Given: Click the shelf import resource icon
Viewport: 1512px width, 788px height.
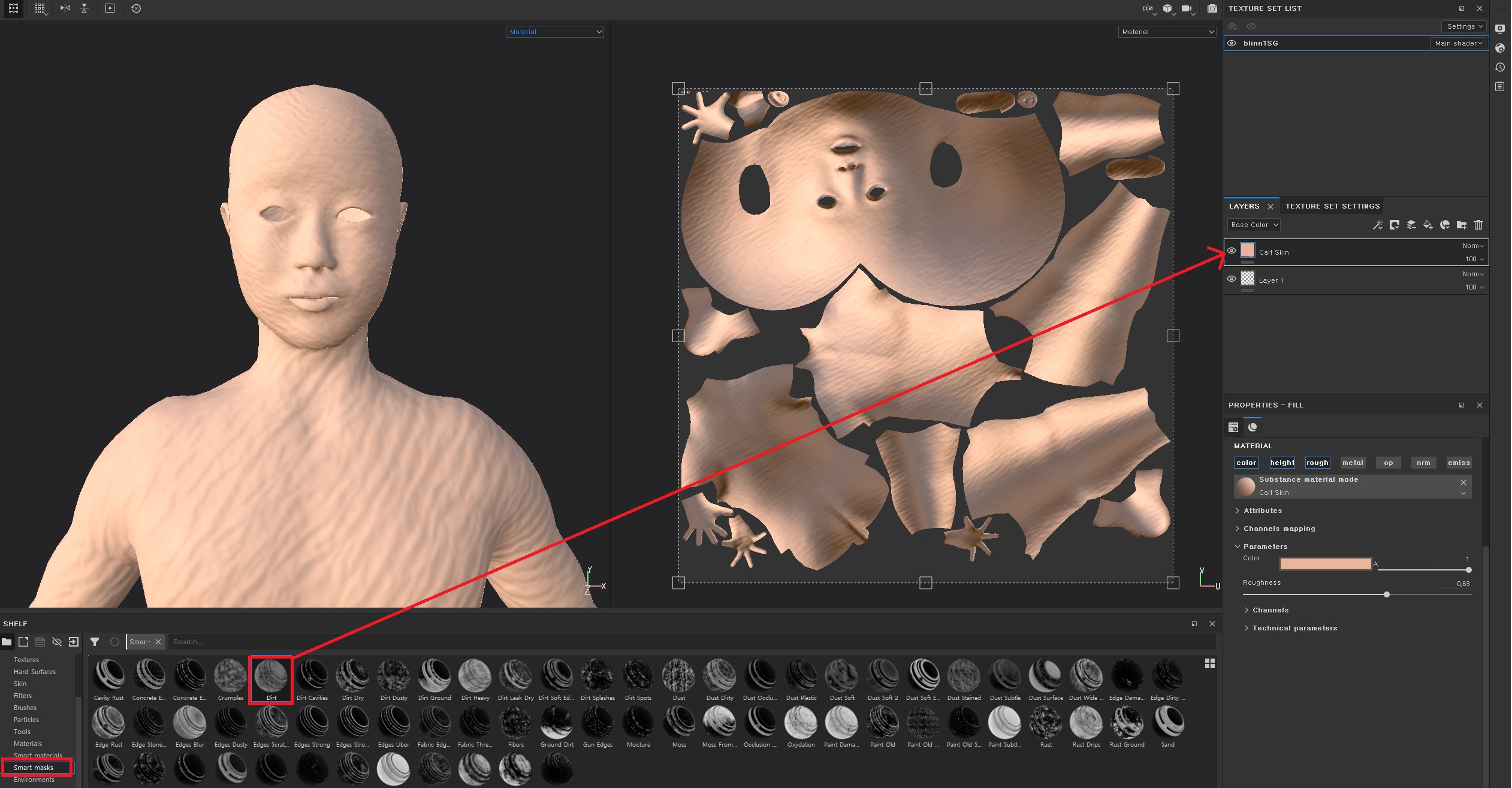Looking at the screenshot, I should click(74, 642).
